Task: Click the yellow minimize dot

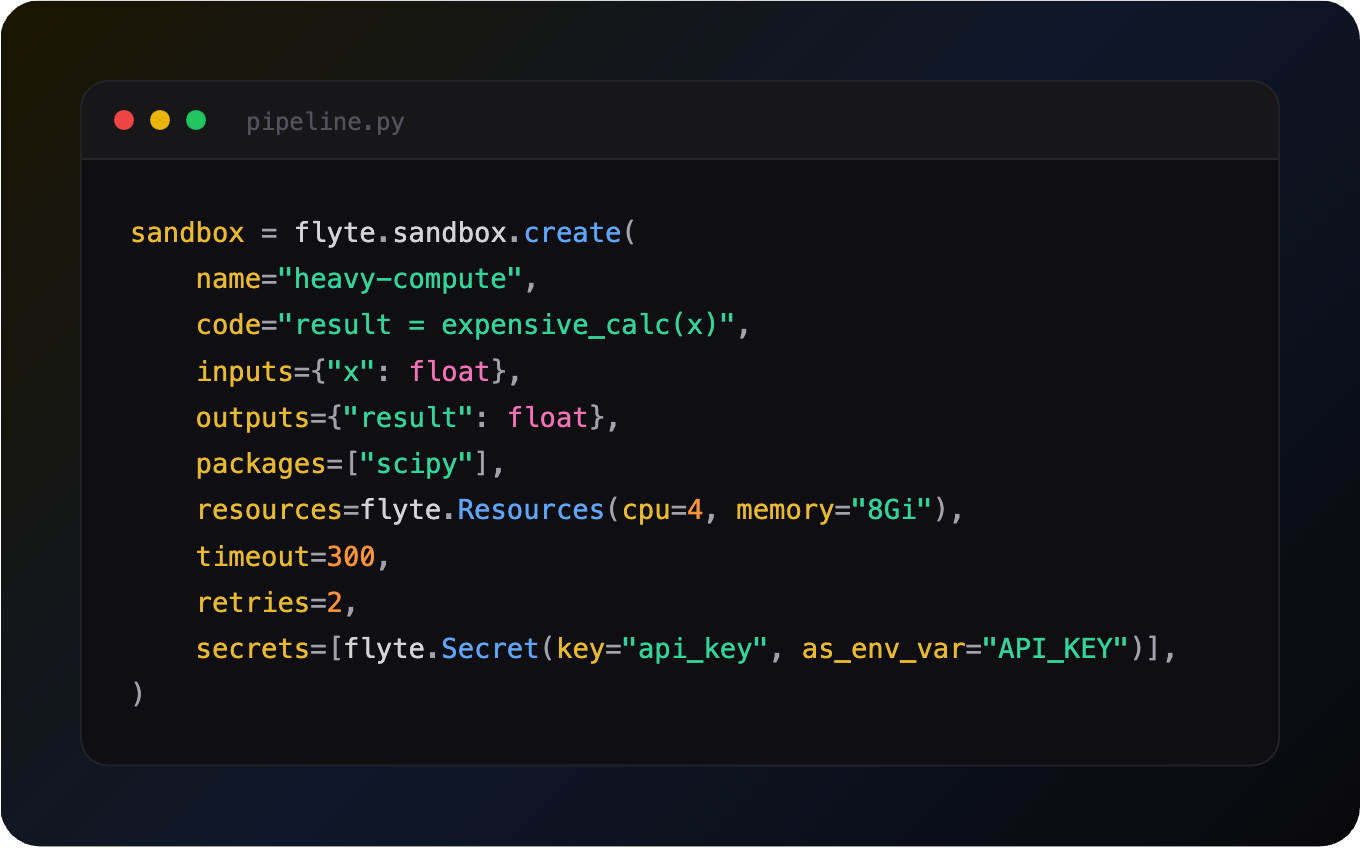Action: (160, 120)
